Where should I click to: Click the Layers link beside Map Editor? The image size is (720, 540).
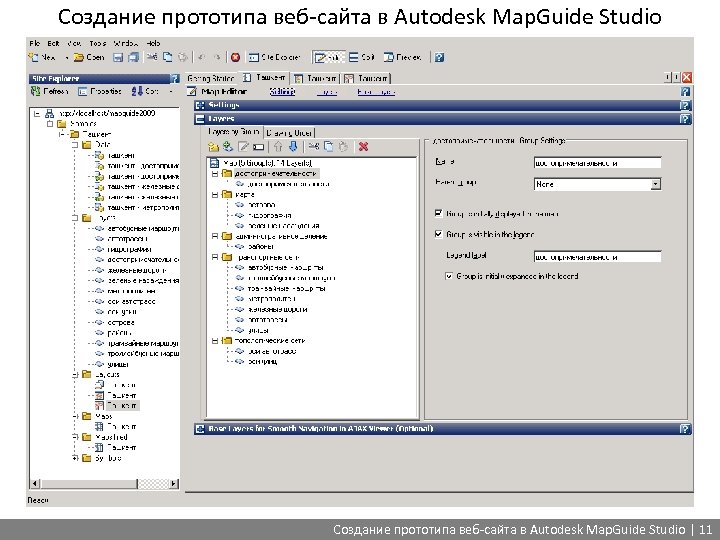pos(326,92)
